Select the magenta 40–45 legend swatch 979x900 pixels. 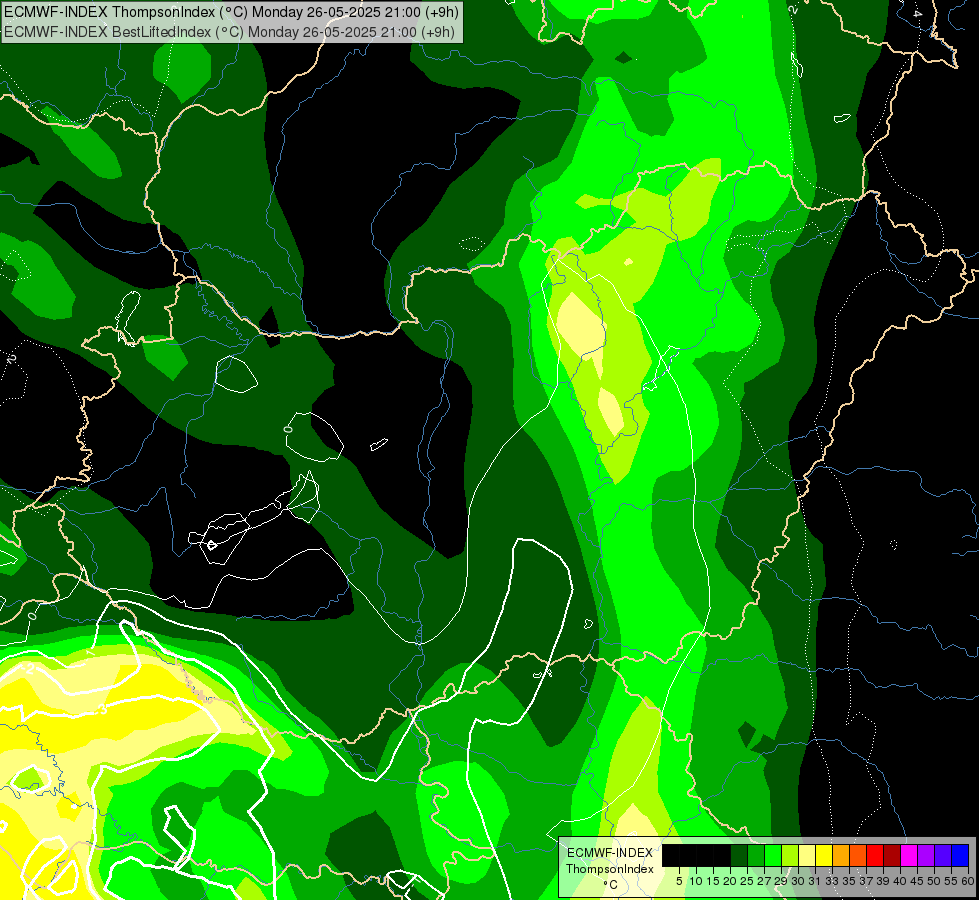click(908, 855)
